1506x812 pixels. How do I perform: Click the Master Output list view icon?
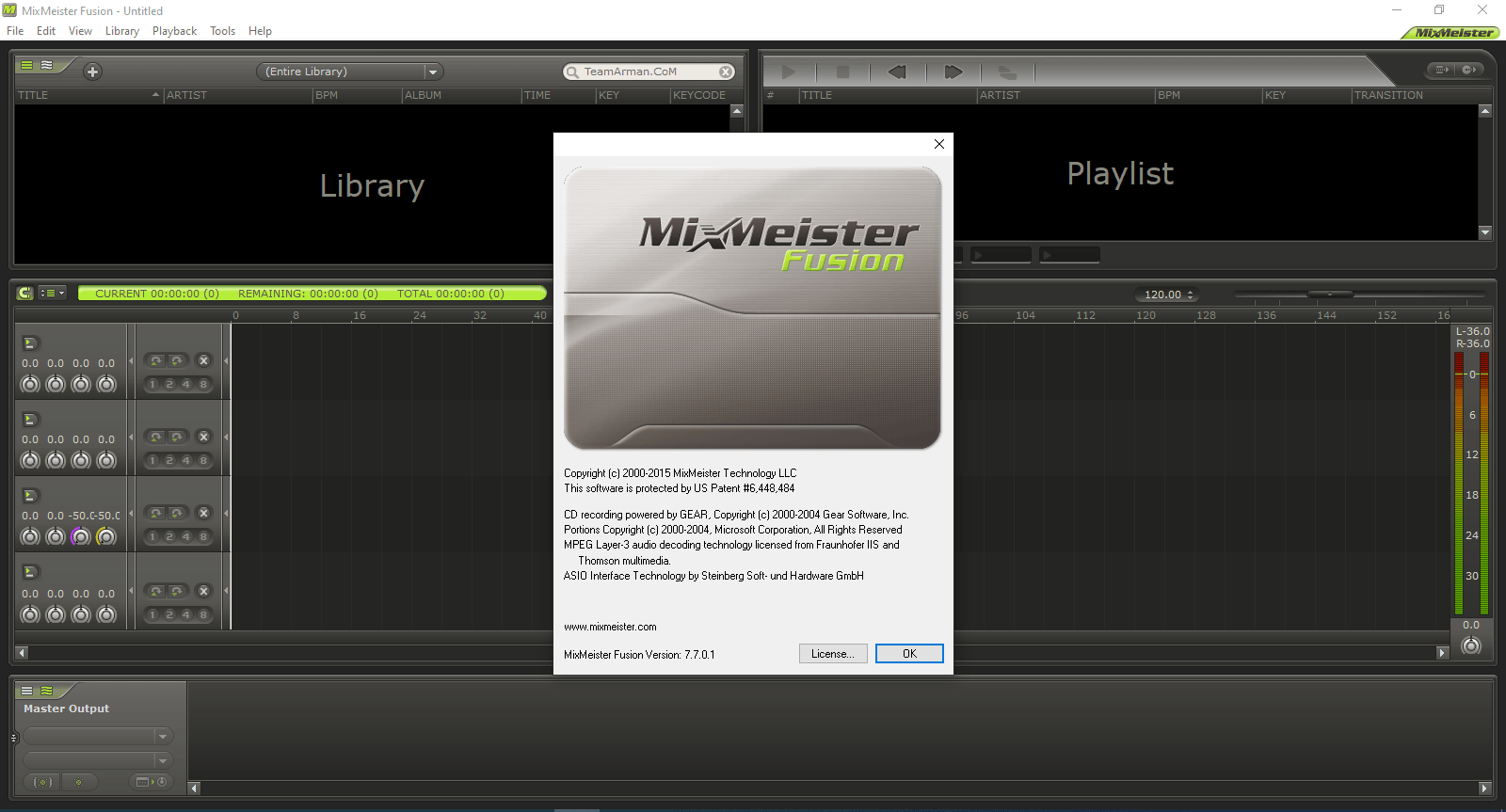click(27, 691)
